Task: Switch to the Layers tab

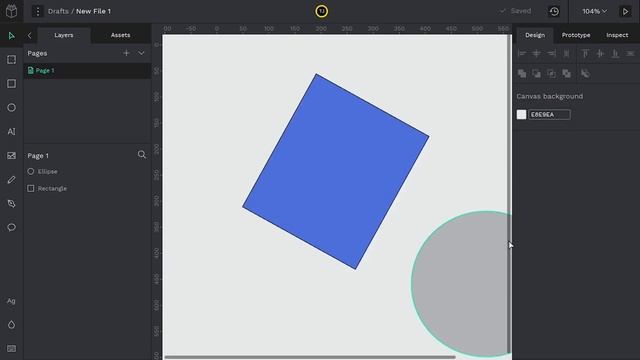Action: pyautogui.click(x=64, y=35)
